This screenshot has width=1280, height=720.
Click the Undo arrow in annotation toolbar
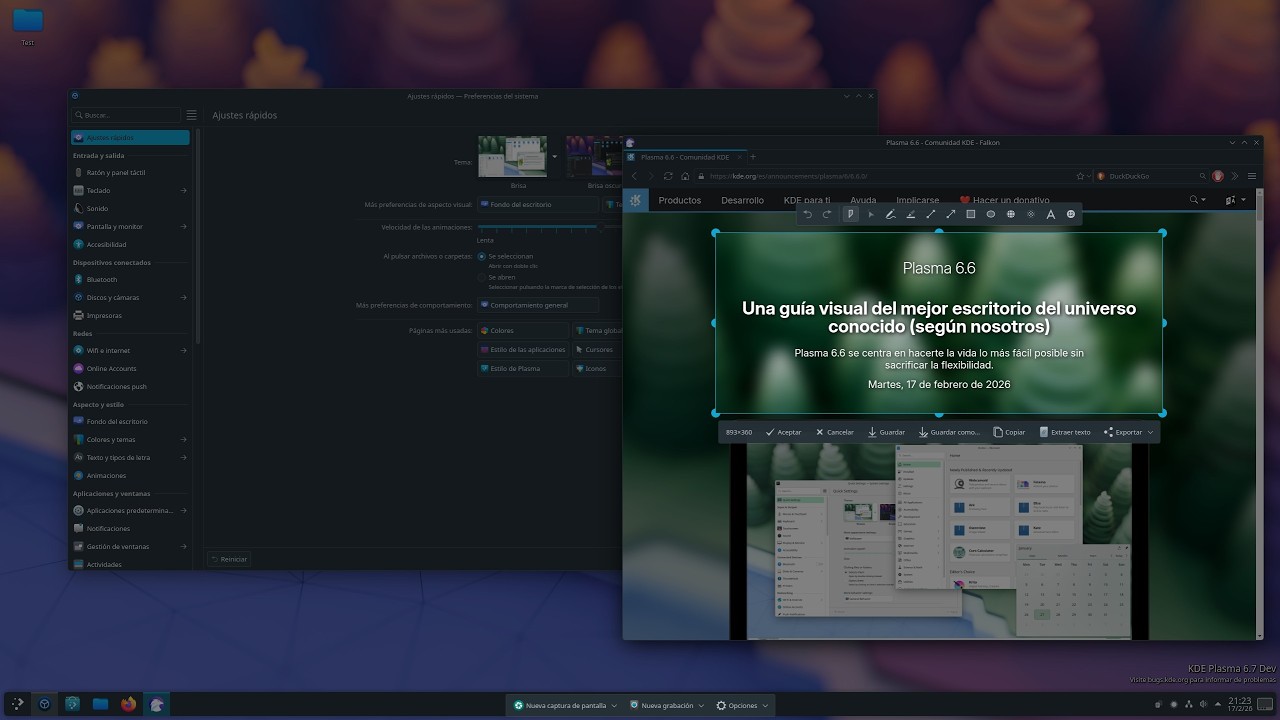pyautogui.click(x=808, y=214)
